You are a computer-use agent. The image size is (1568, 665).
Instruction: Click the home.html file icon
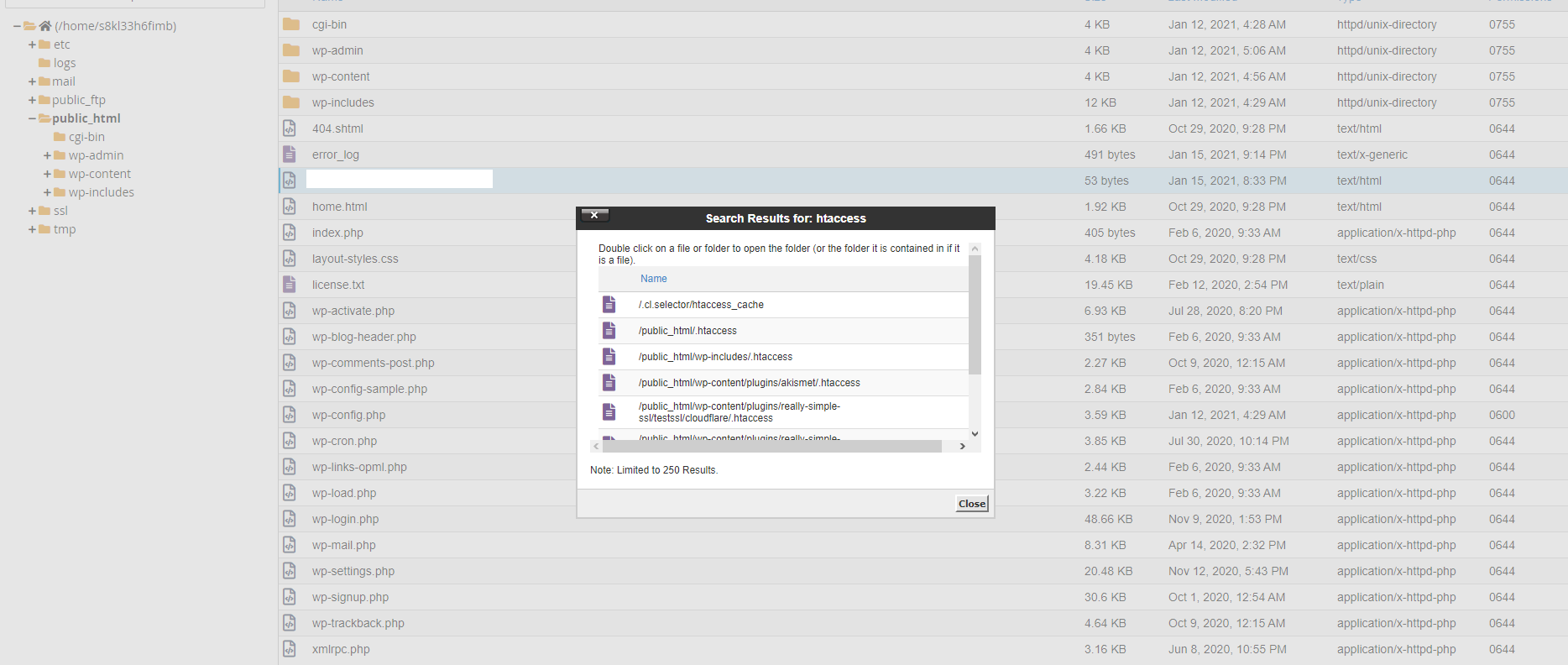click(290, 207)
